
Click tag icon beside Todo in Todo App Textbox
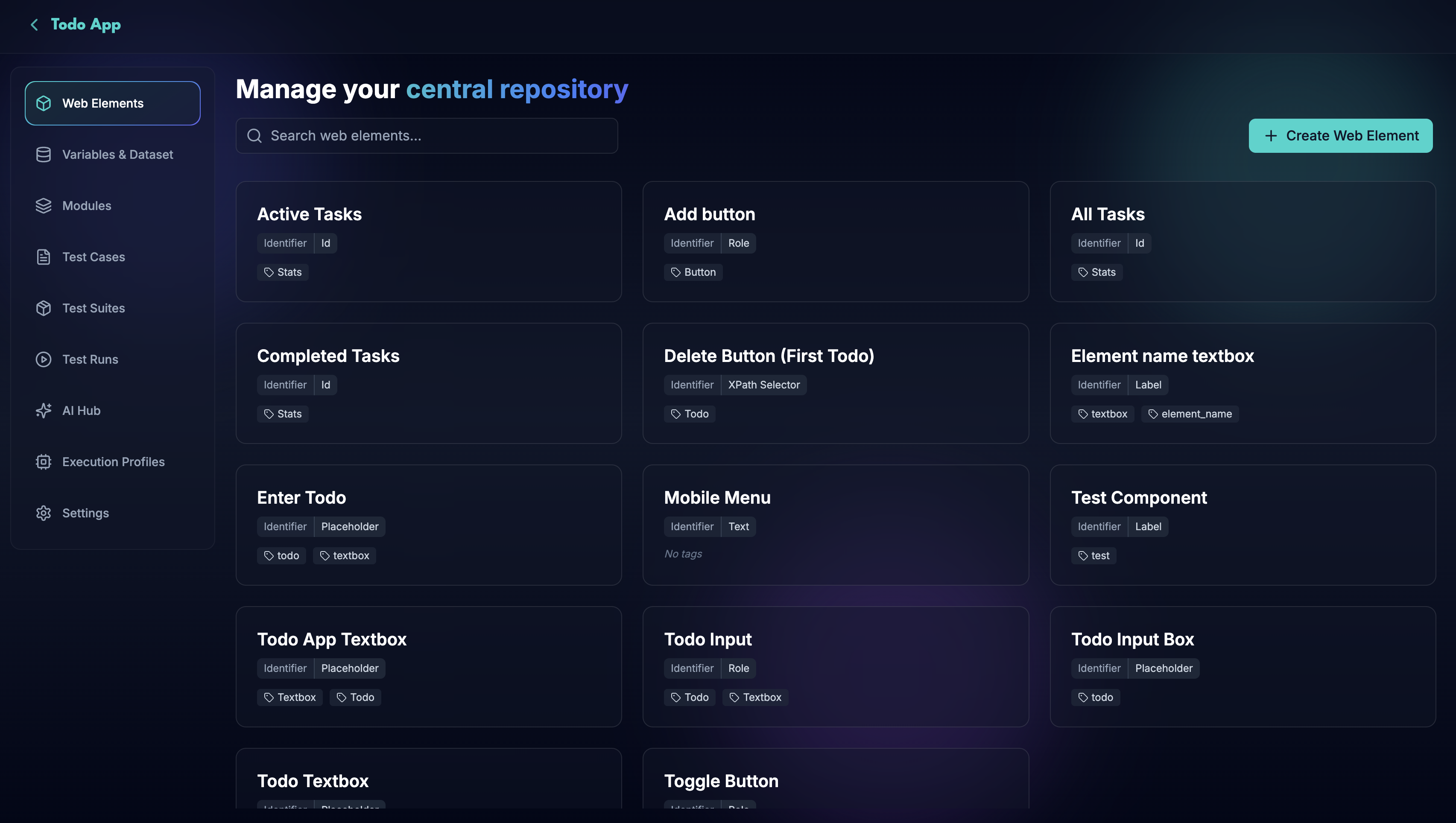[x=342, y=698]
